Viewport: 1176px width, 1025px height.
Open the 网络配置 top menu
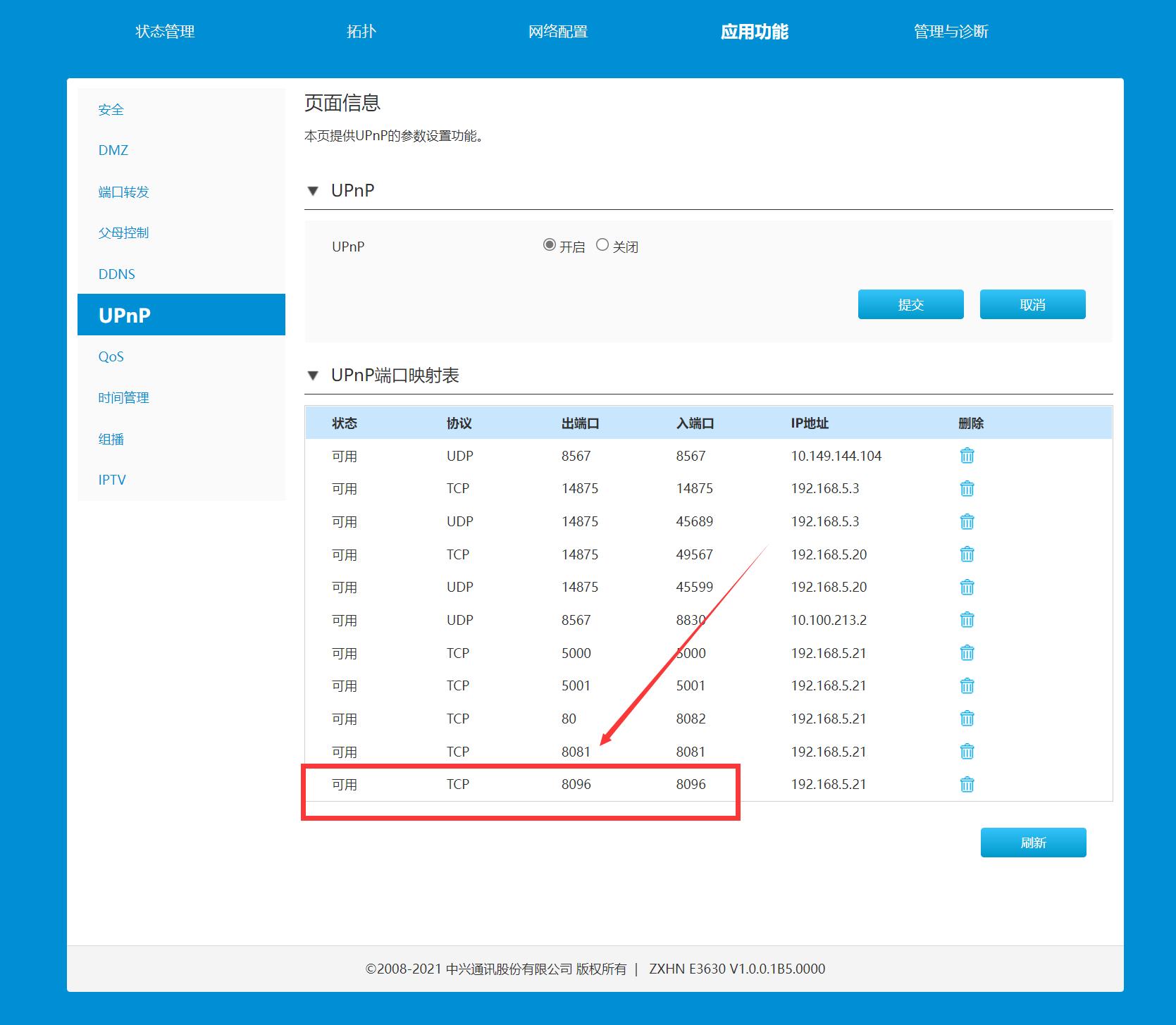coord(557,31)
